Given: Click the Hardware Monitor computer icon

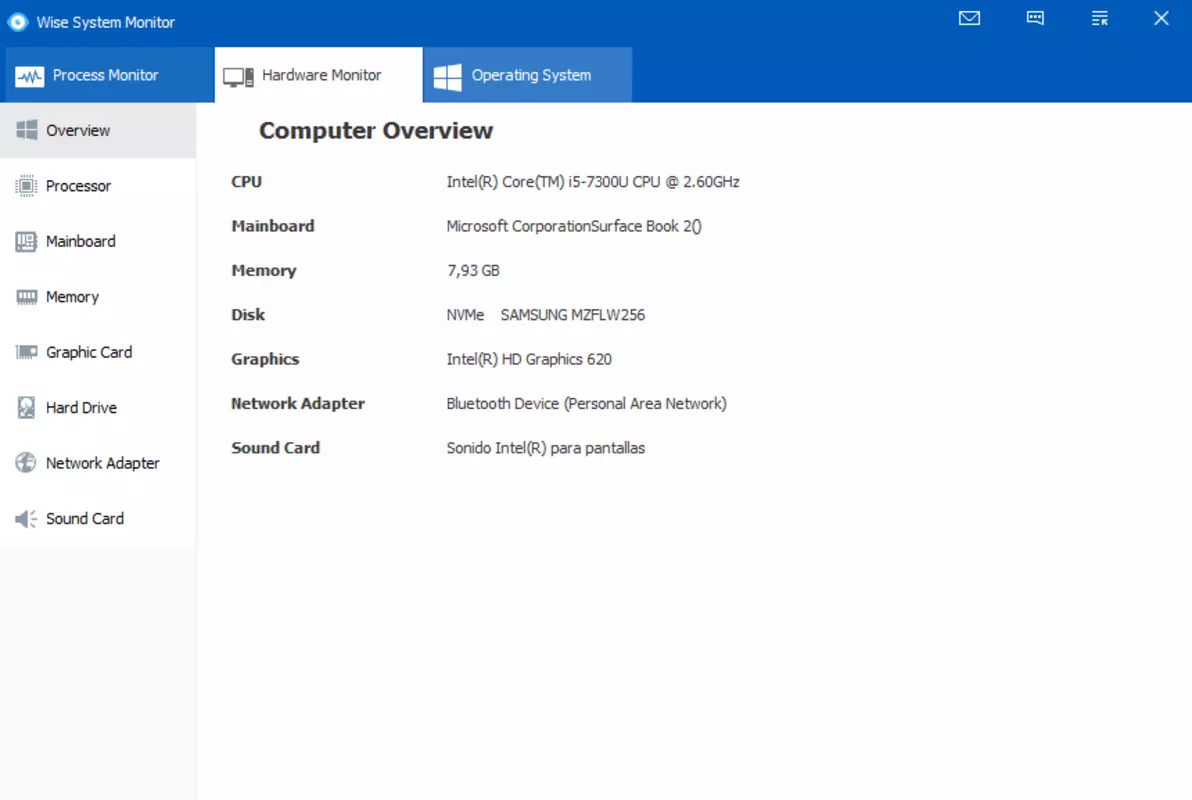Looking at the screenshot, I should tap(238, 76).
